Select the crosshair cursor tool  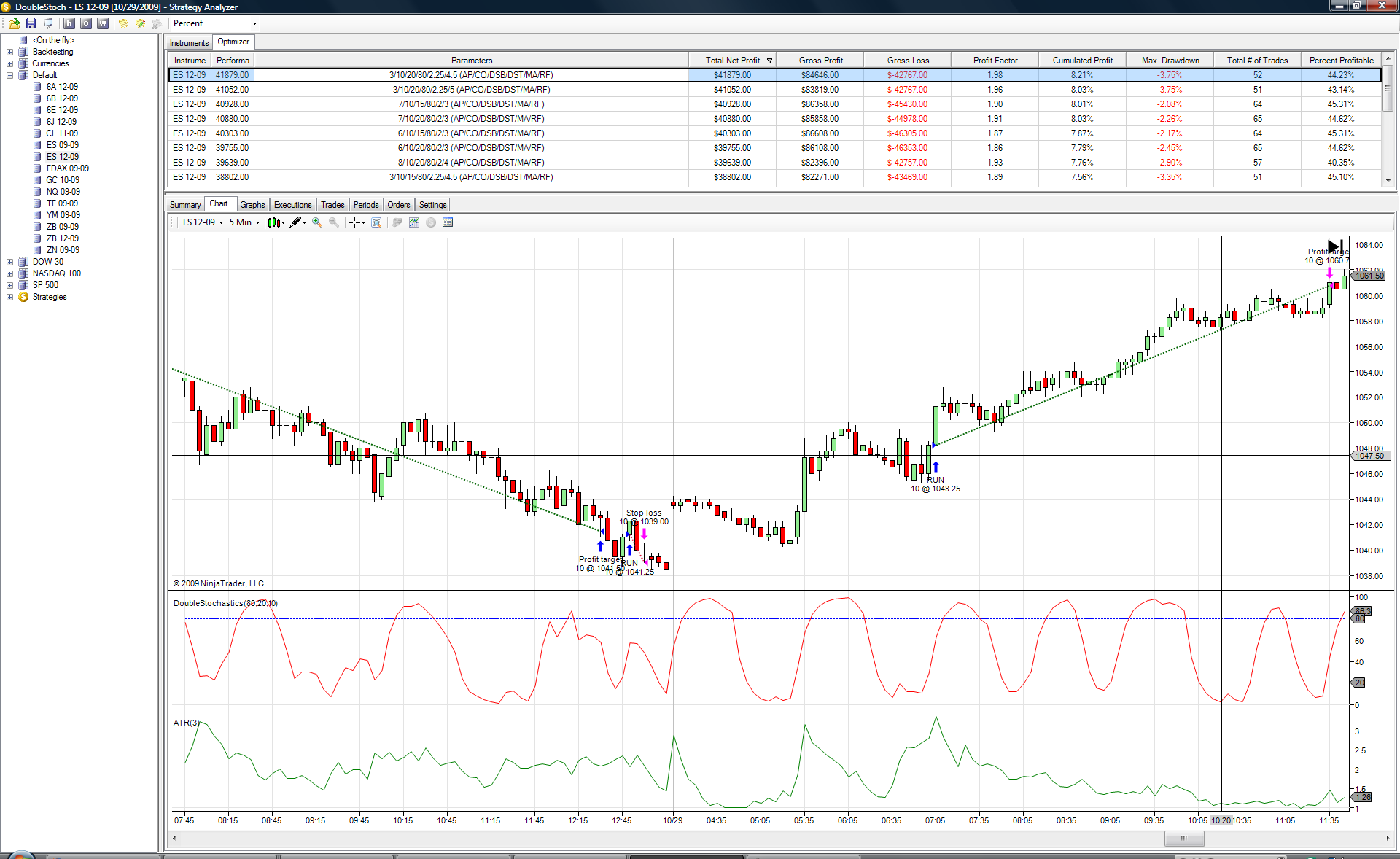click(x=356, y=222)
